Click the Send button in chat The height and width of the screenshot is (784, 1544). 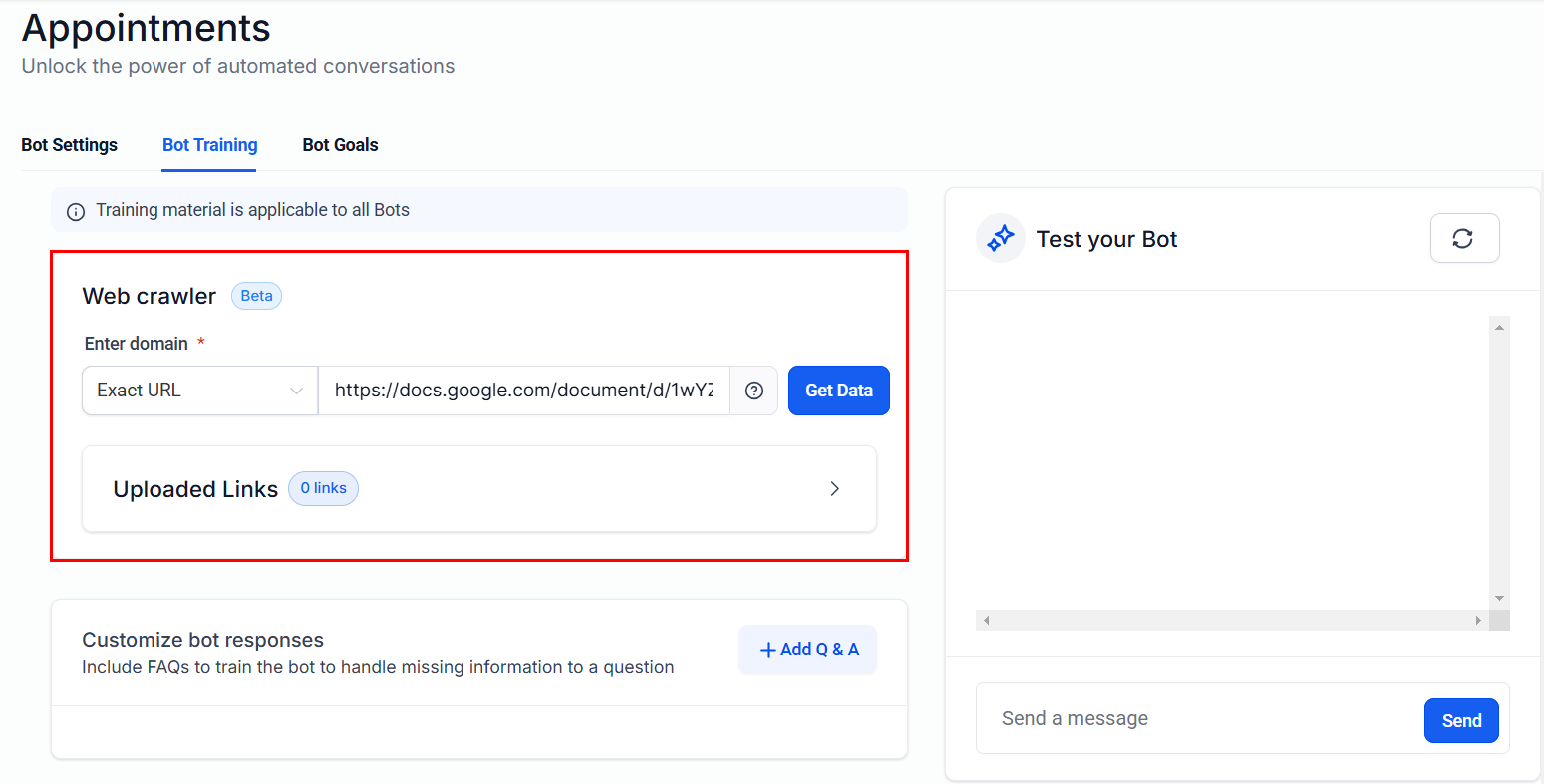coord(1461,720)
